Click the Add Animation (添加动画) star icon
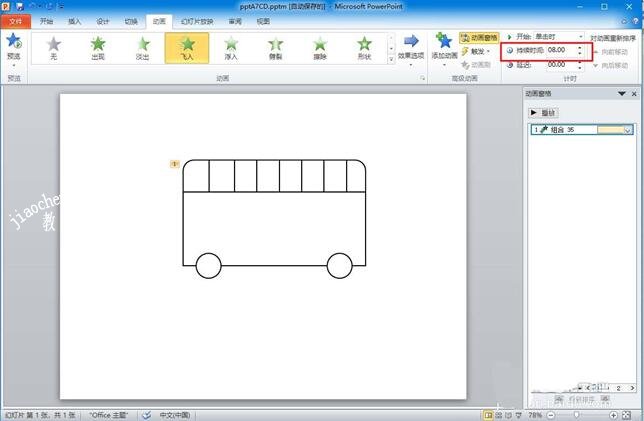The width and height of the screenshot is (644, 421). pyautogui.click(x=444, y=41)
